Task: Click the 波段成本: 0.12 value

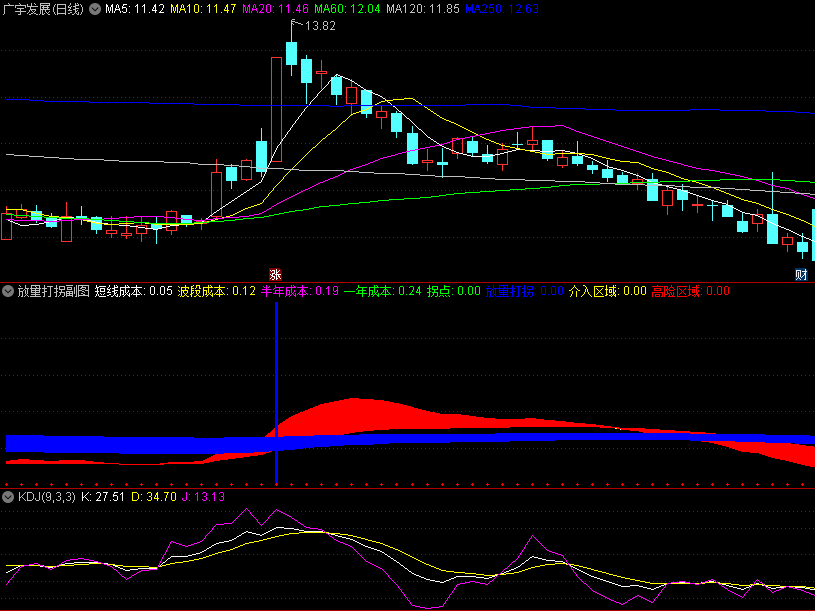Action: [217, 291]
